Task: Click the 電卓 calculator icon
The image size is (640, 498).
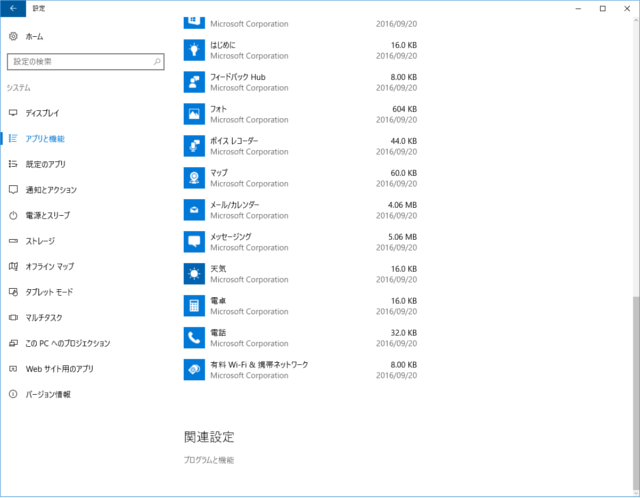Action: click(194, 306)
